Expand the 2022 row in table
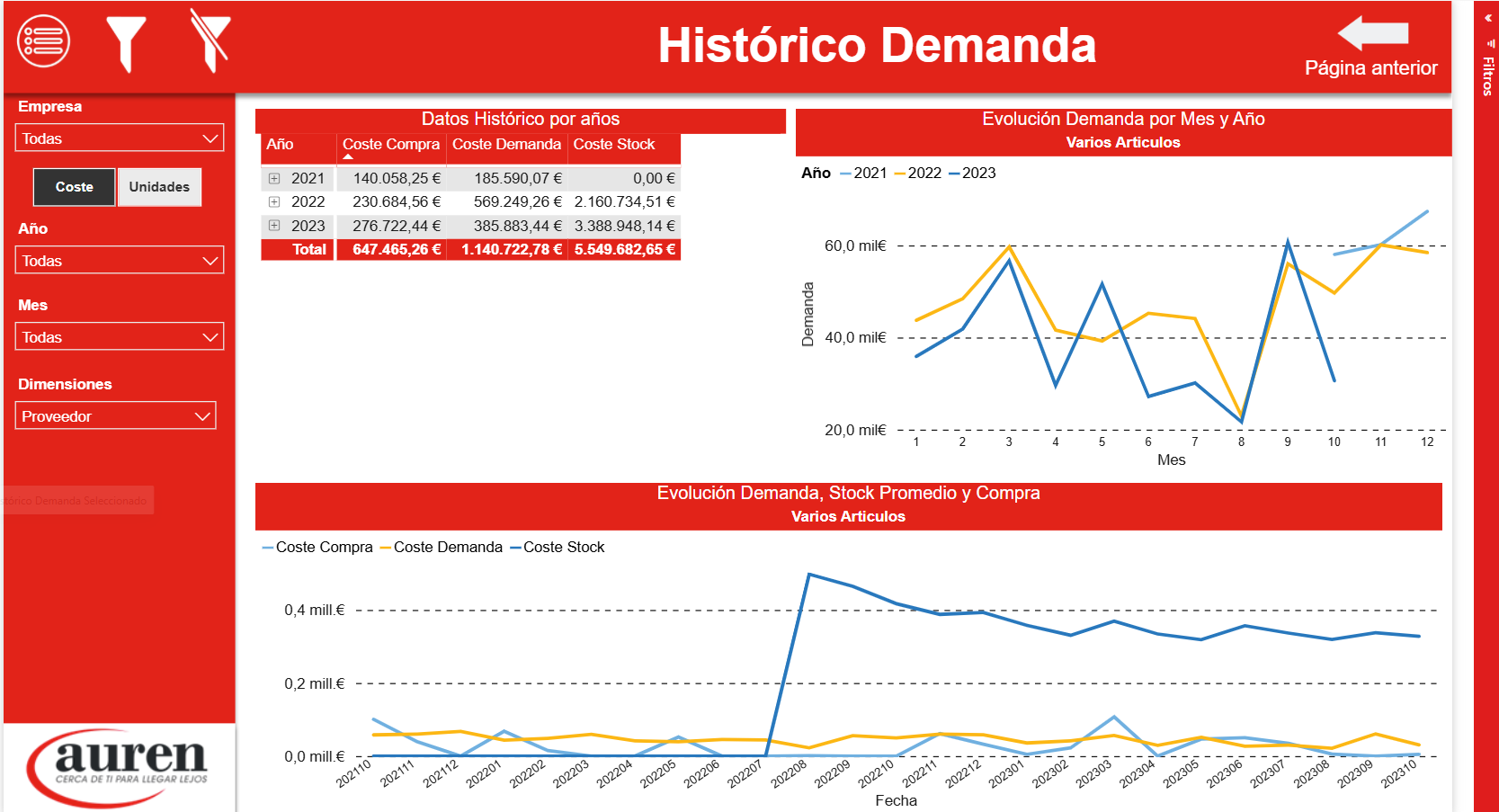 point(274,202)
